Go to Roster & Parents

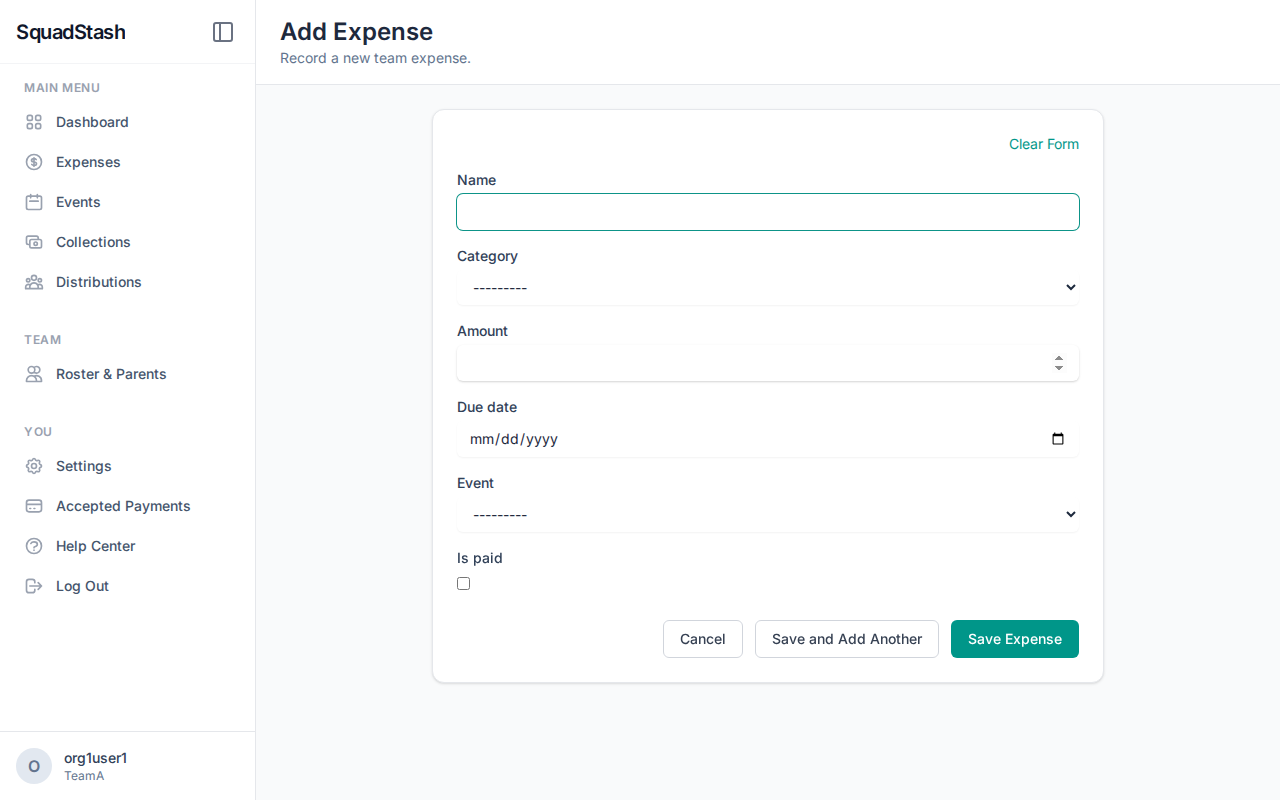tap(111, 373)
